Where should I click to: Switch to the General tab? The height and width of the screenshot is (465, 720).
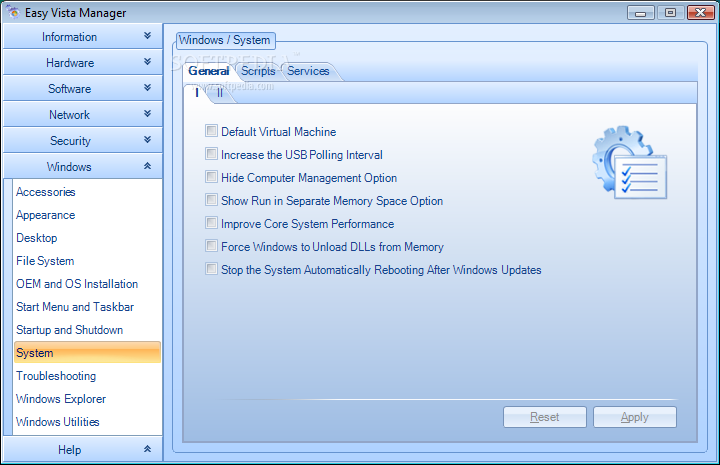209,71
